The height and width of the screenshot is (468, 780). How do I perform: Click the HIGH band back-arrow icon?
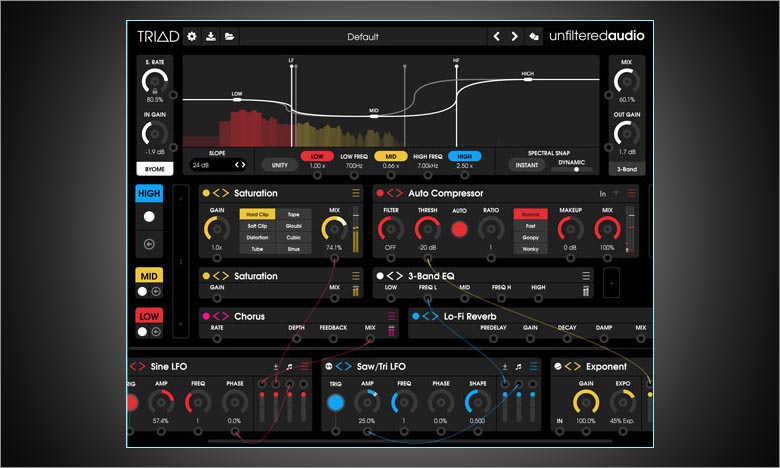[x=149, y=244]
